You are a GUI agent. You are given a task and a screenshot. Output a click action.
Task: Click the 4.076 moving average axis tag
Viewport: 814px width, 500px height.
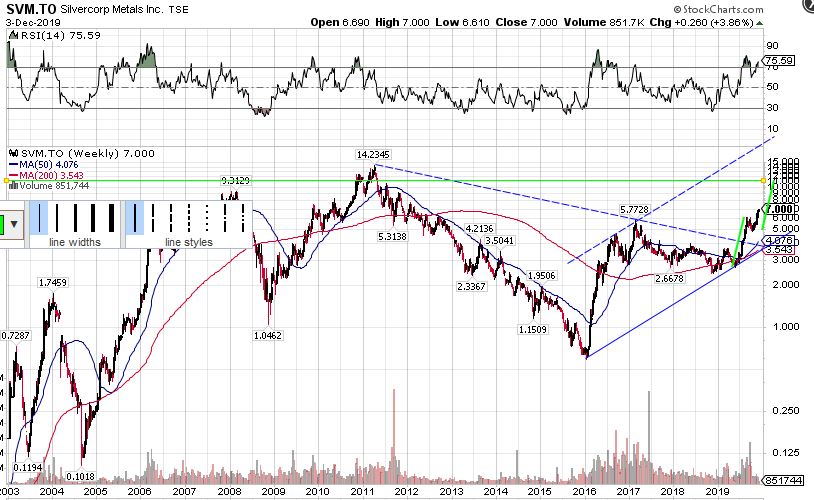click(779, 241)
